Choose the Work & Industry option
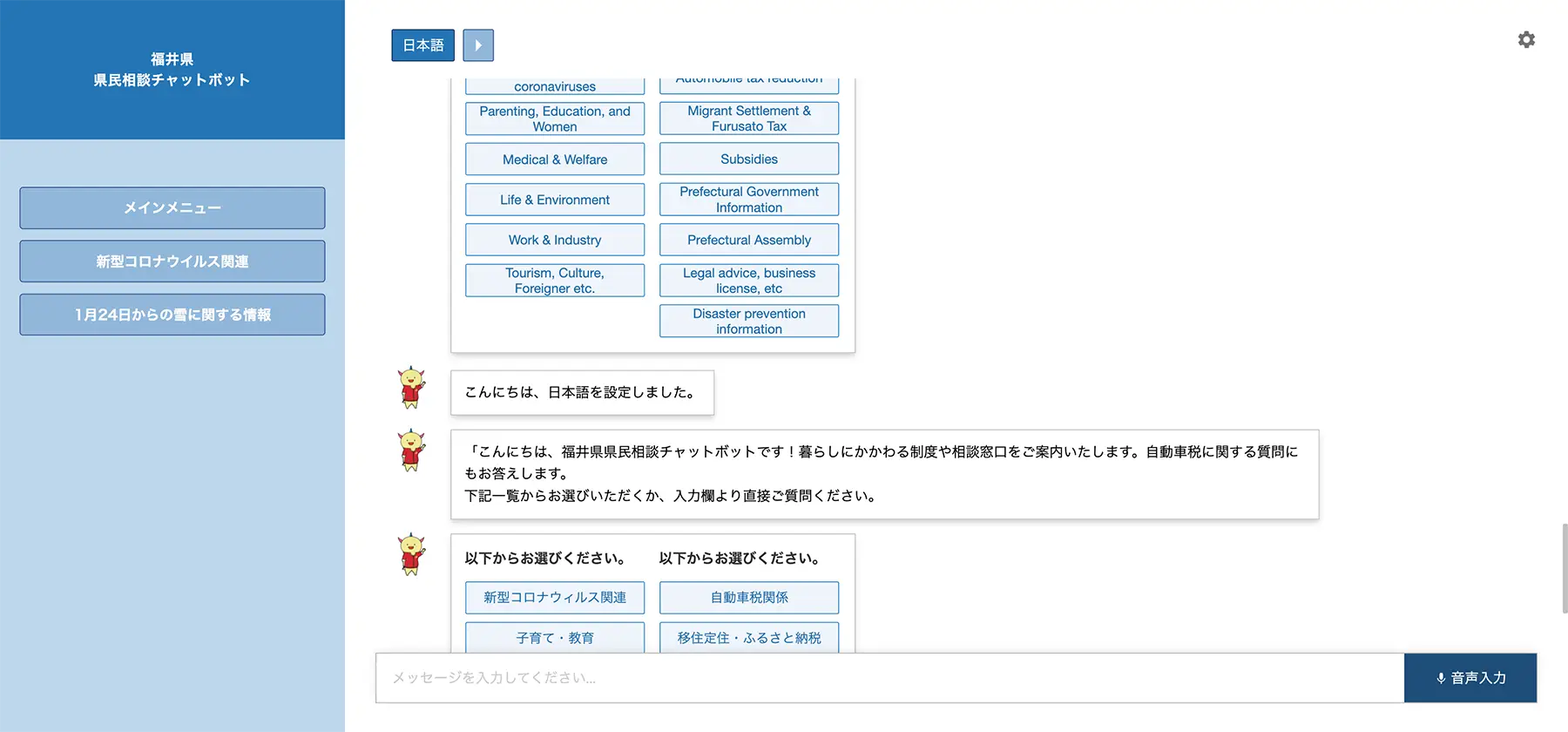 point(555,240)
